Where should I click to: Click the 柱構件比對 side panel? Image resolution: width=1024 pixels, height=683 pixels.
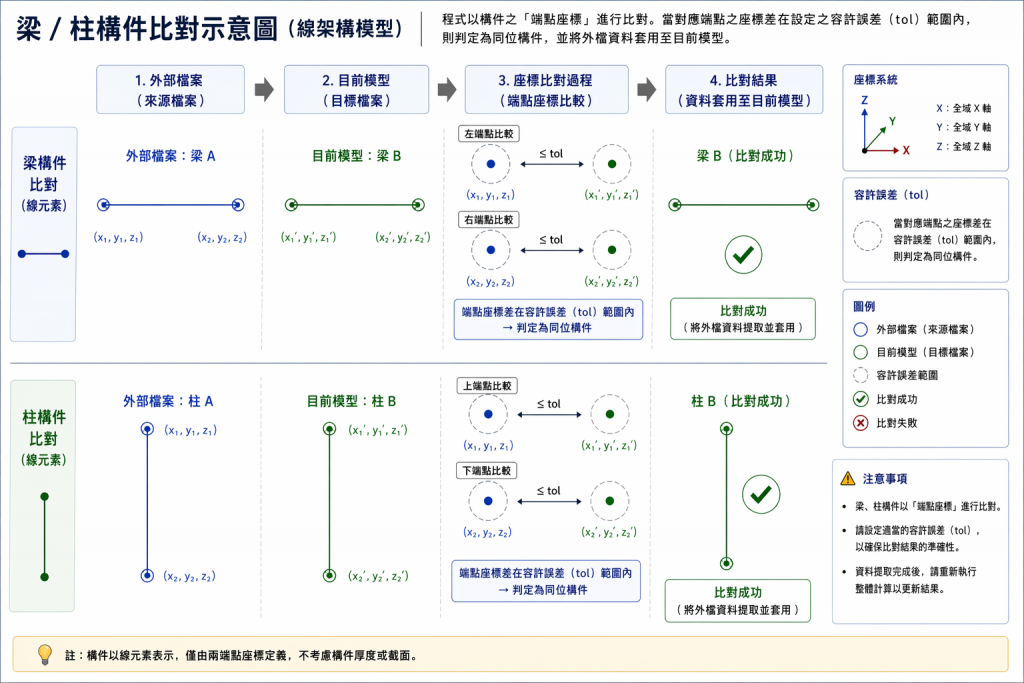43,495
